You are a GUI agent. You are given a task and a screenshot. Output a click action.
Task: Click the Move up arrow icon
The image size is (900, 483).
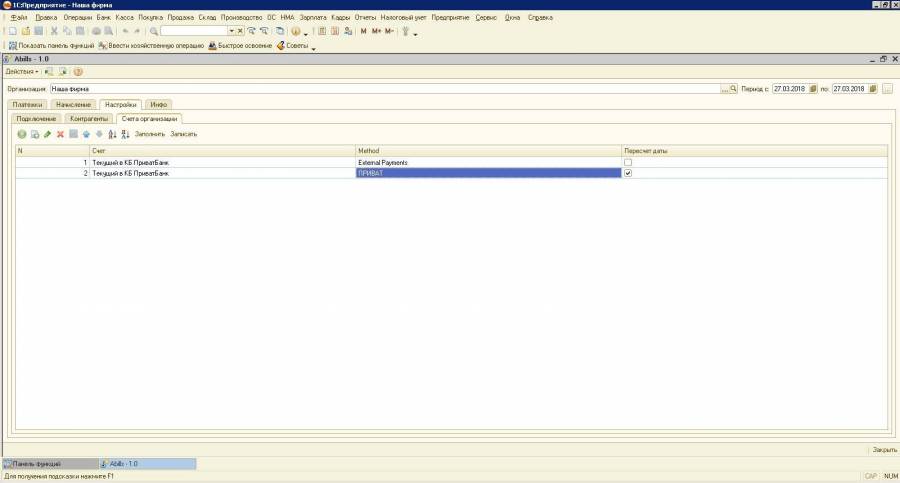click(x=86, y=134)
